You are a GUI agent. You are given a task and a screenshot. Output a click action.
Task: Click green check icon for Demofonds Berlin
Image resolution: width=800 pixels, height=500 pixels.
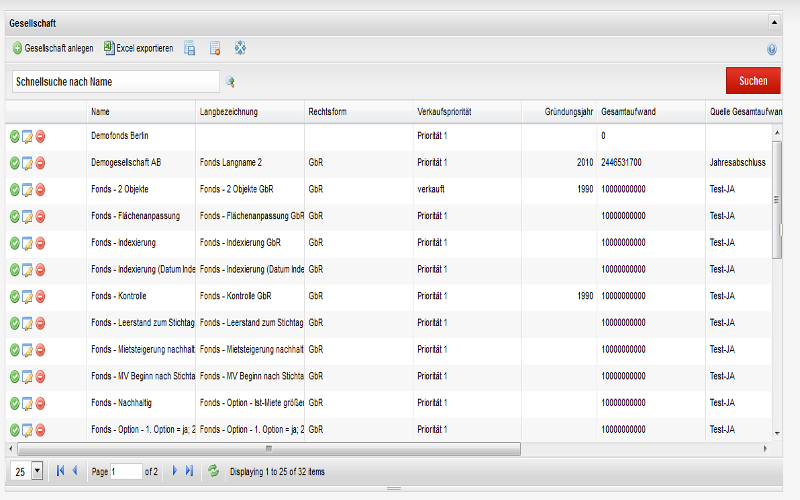coord(15,137)
